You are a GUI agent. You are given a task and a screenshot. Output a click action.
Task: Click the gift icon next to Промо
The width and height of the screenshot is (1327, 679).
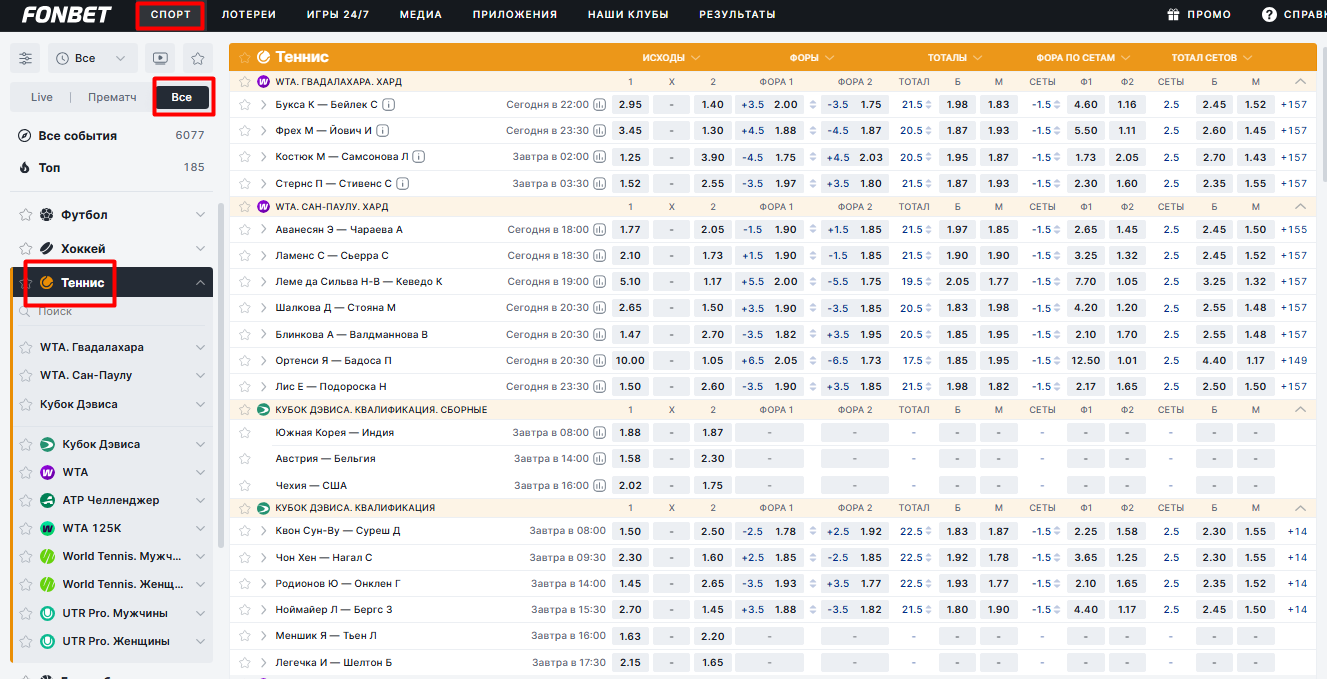point(1173,15)
